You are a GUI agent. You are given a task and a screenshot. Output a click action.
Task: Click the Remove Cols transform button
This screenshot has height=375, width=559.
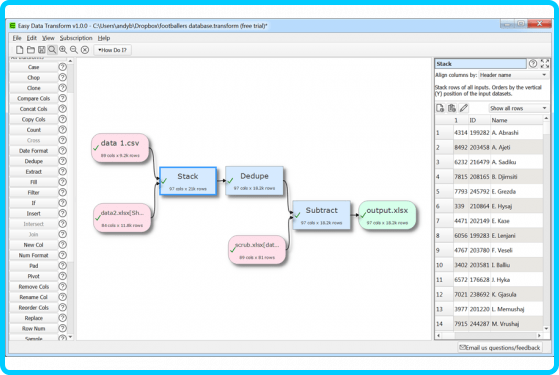click(34, 287)
